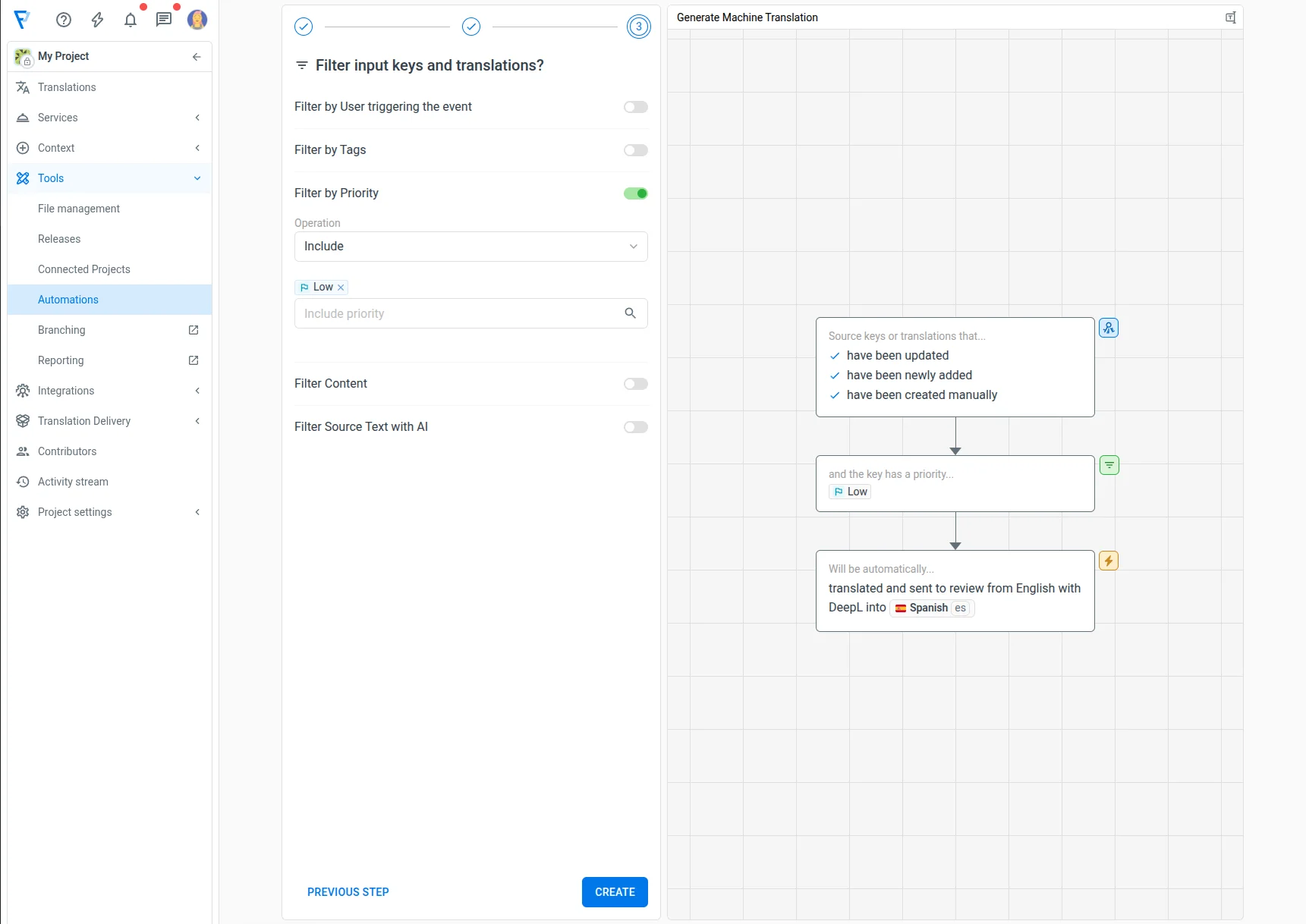
Task: Click the rename icon beside Generate Machine Translation
Action: point(1230,17)
